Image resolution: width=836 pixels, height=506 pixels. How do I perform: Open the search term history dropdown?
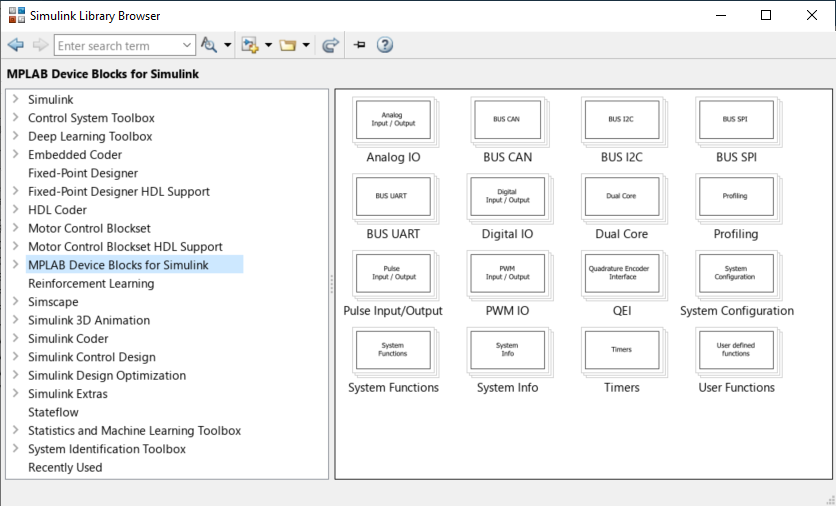(188, 45)
